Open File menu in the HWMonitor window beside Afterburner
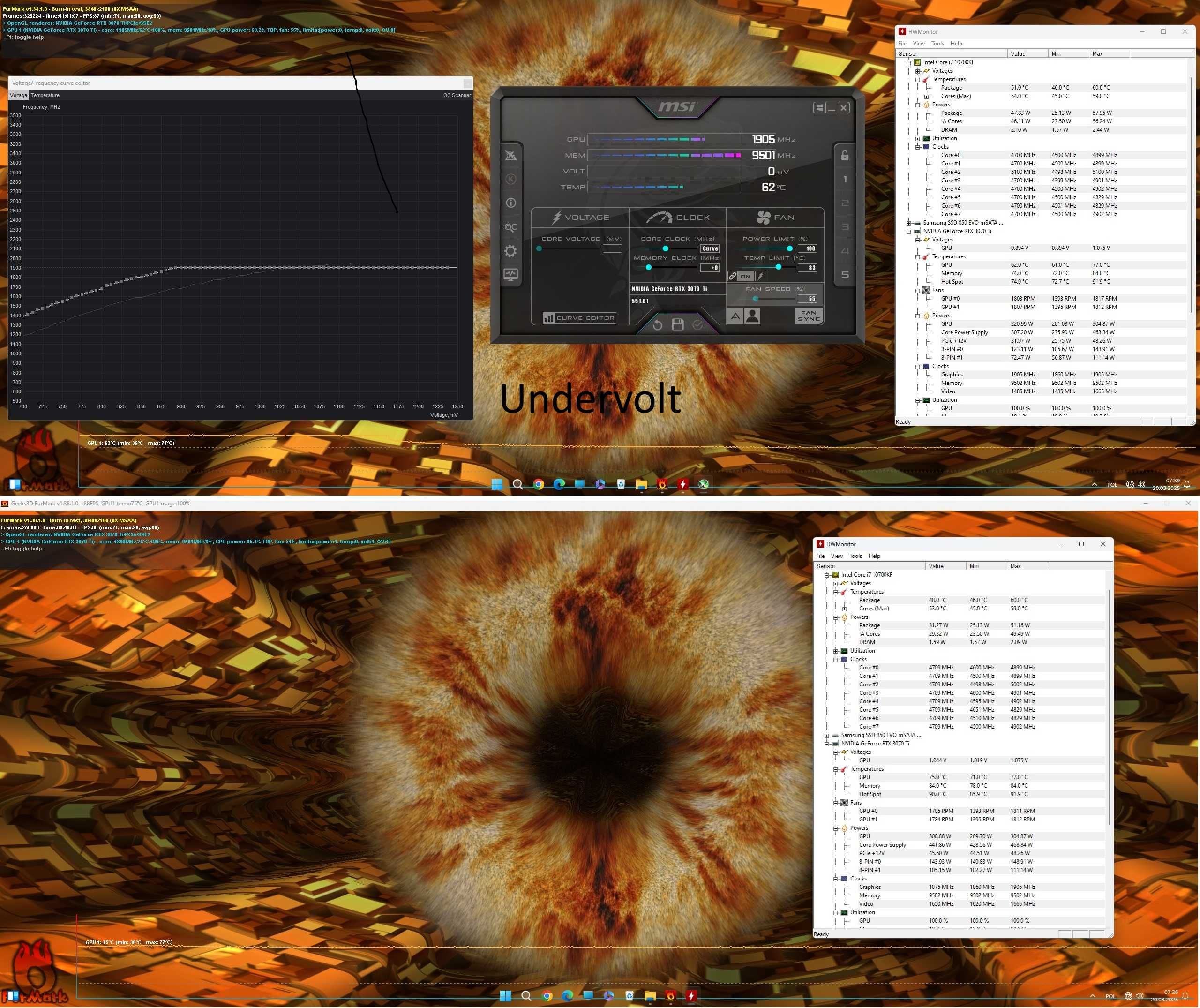 tap(902, 44)
